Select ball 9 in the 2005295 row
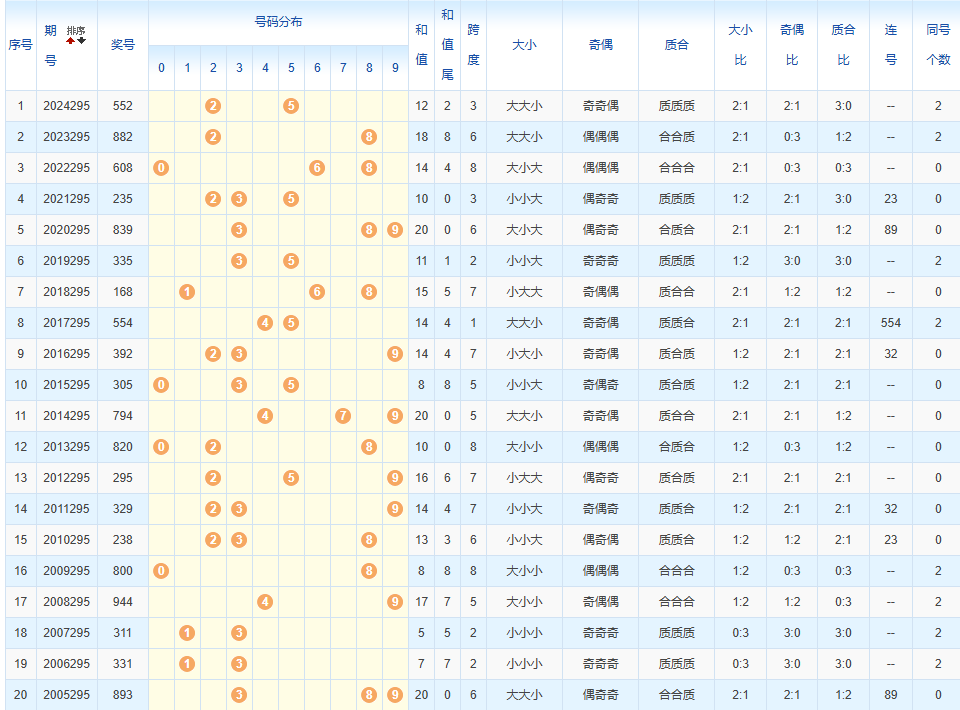Viewport: 960px width, 710px height. (395, 695)
